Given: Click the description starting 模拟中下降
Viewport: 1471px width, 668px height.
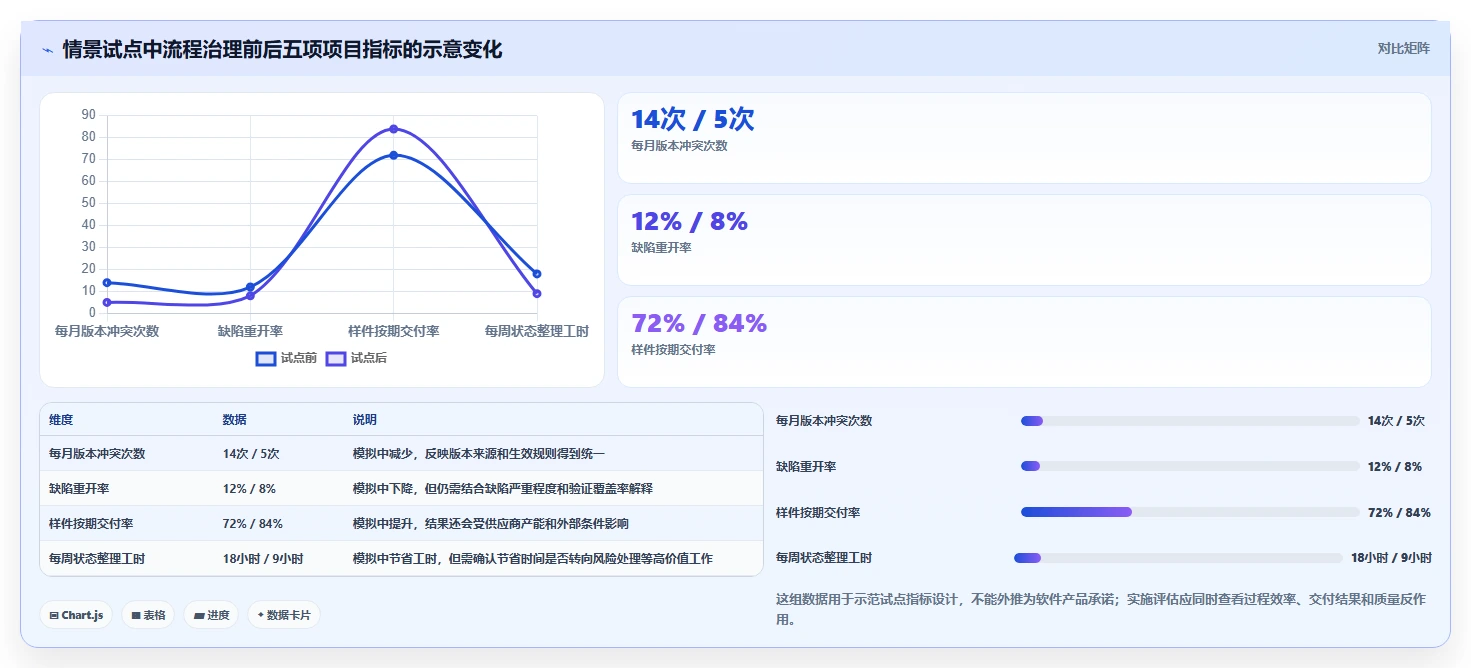Looking at the screenshot, I should [503, 489].
